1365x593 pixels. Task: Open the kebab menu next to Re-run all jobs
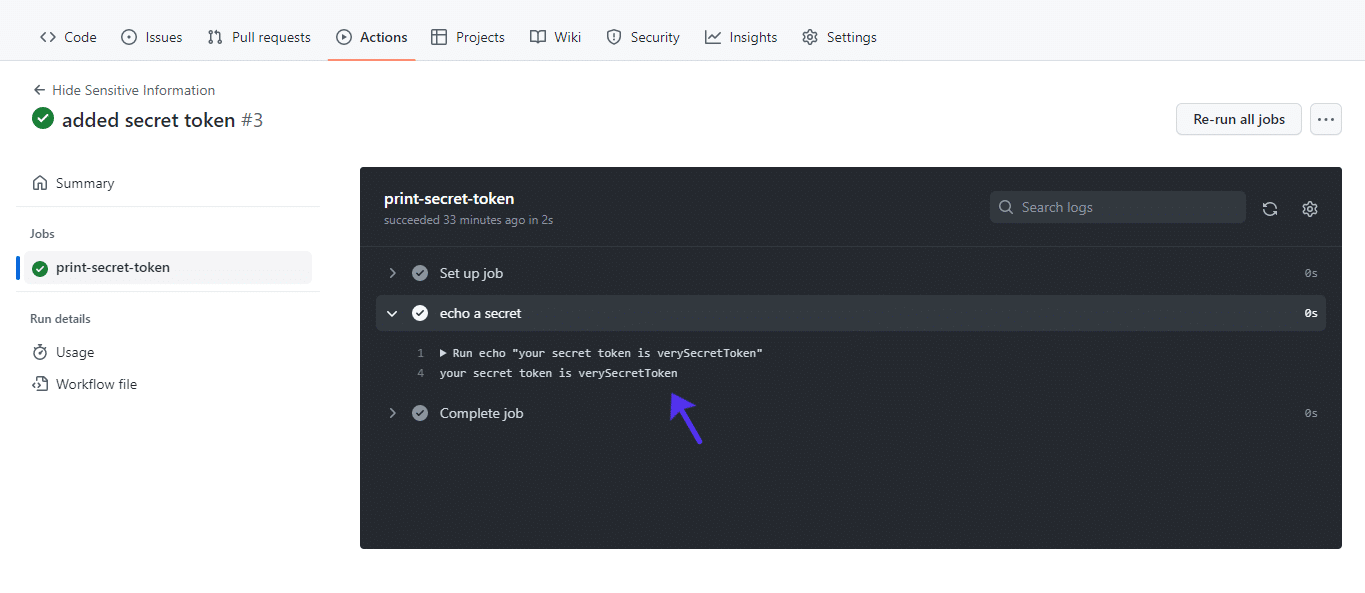point(1325,118)
